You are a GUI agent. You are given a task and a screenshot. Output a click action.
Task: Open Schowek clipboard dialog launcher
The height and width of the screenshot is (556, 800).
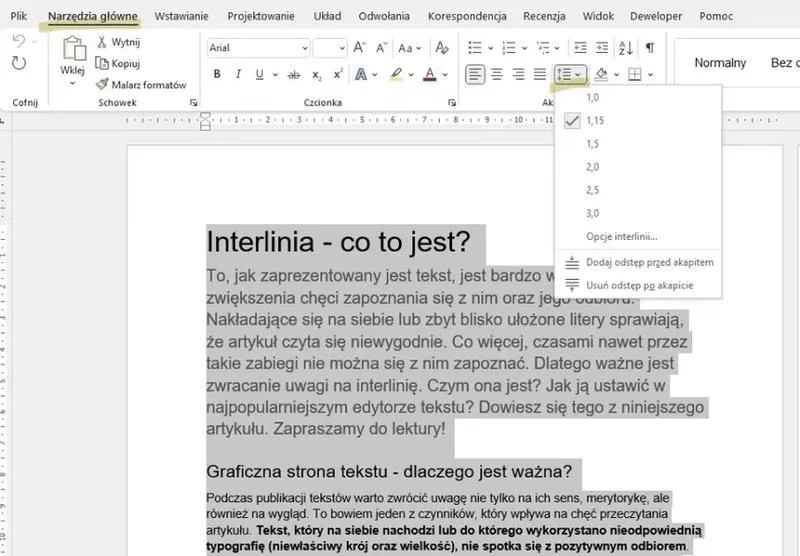point(193,103)
